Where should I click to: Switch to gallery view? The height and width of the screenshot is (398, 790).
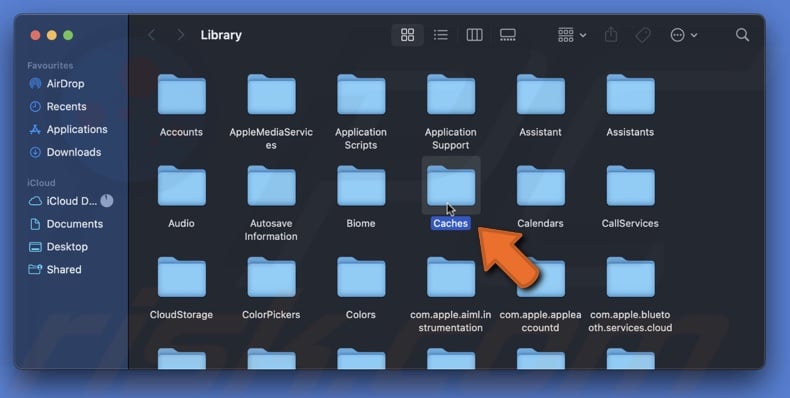[507, 35]
